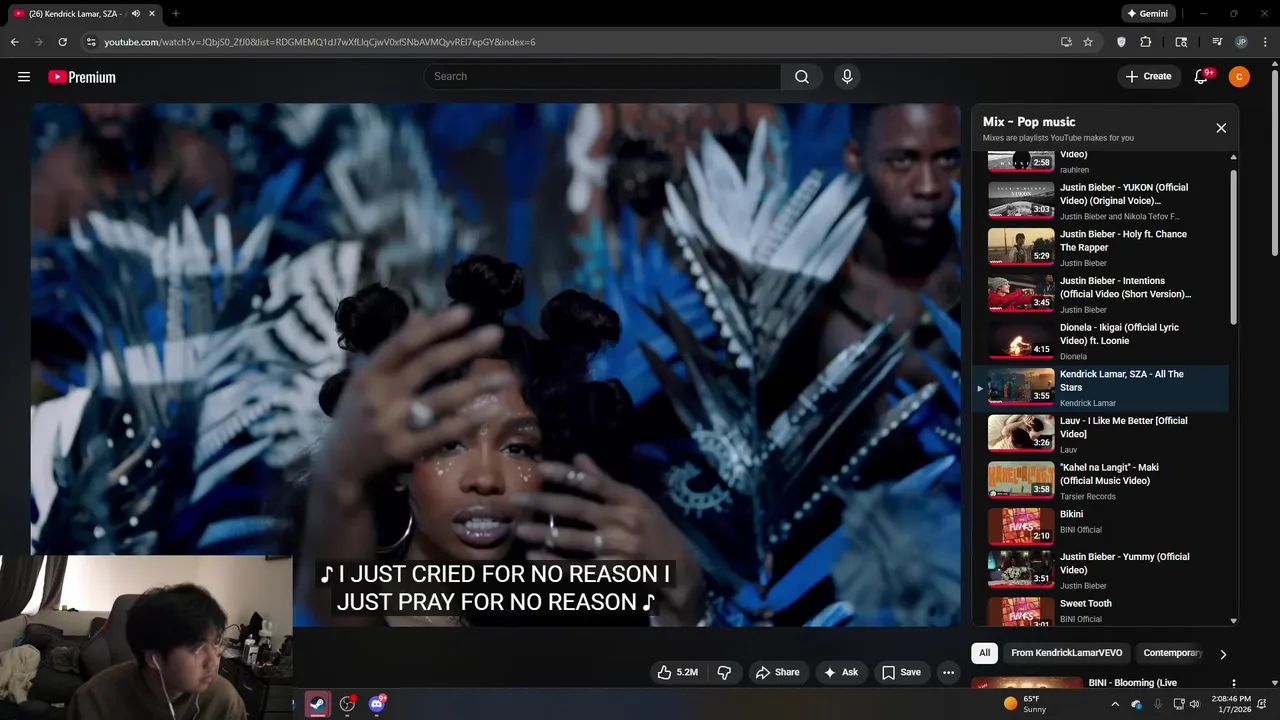
Task: Show more filter chips with right arrow
Action: point(1223,654)
